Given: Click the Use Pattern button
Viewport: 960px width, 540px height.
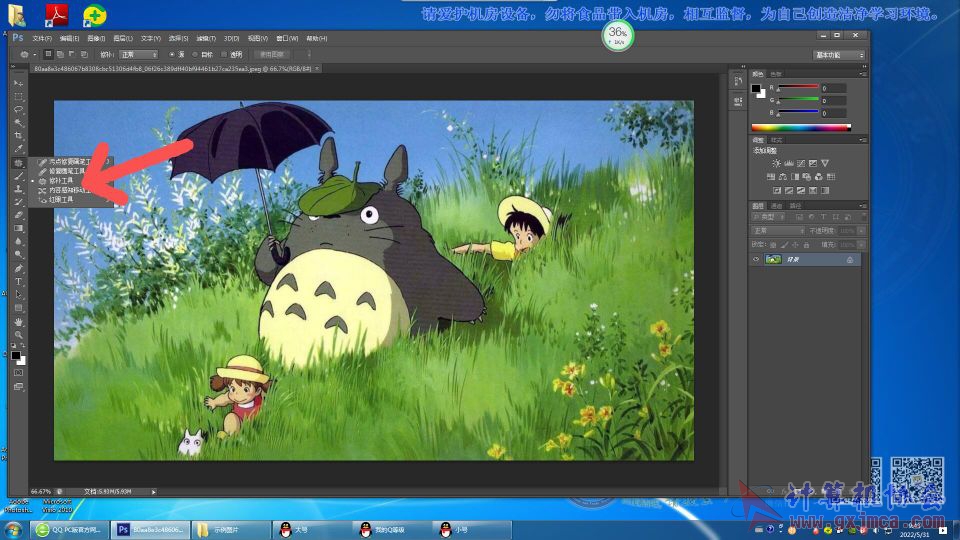Looking at the screenshot, I should (x=272, y=54).
